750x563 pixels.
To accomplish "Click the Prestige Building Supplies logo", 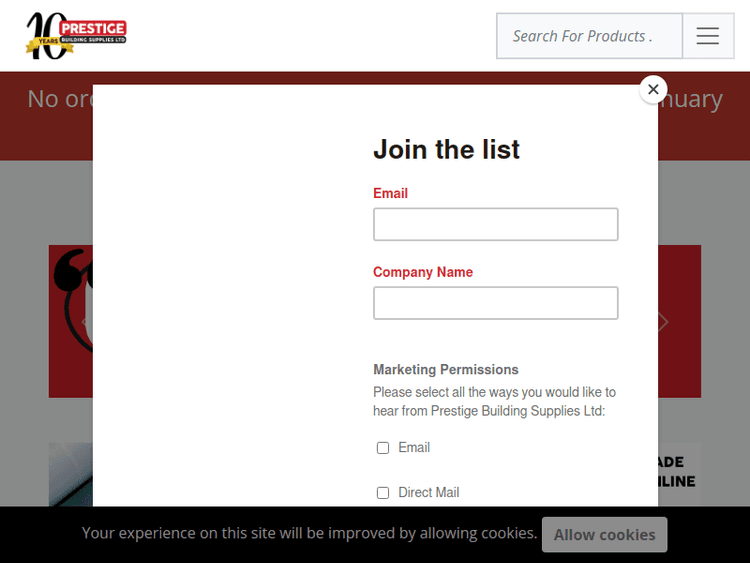I will pos(76,36).
